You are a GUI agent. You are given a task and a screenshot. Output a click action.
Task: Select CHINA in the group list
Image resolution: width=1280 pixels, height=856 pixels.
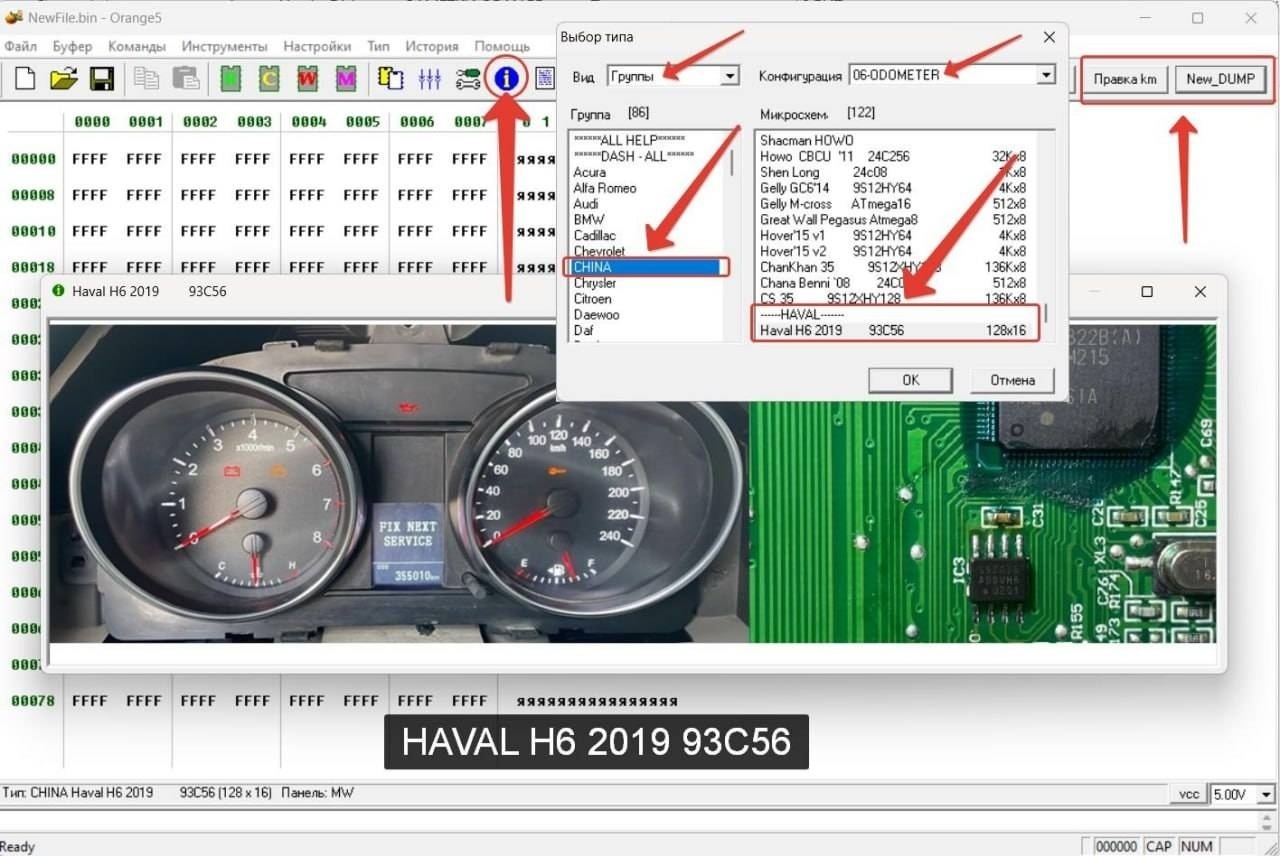(646, 267)
